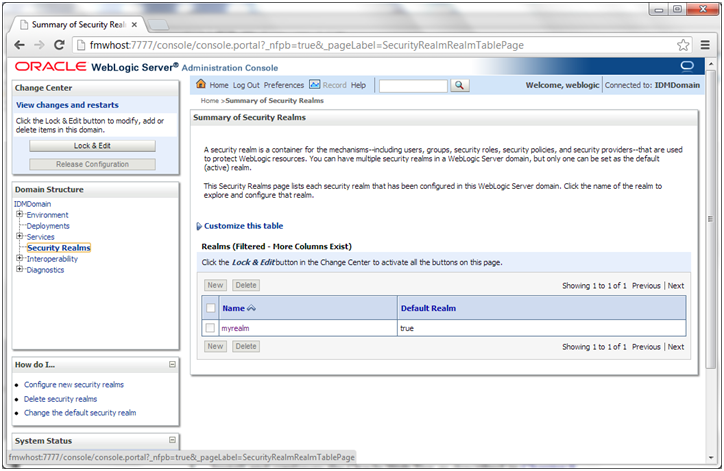Image resolution: width=724 pixels, height=471 pixels.
Task: Click the Release Configuration button
Action: click(x=92, y=164)
